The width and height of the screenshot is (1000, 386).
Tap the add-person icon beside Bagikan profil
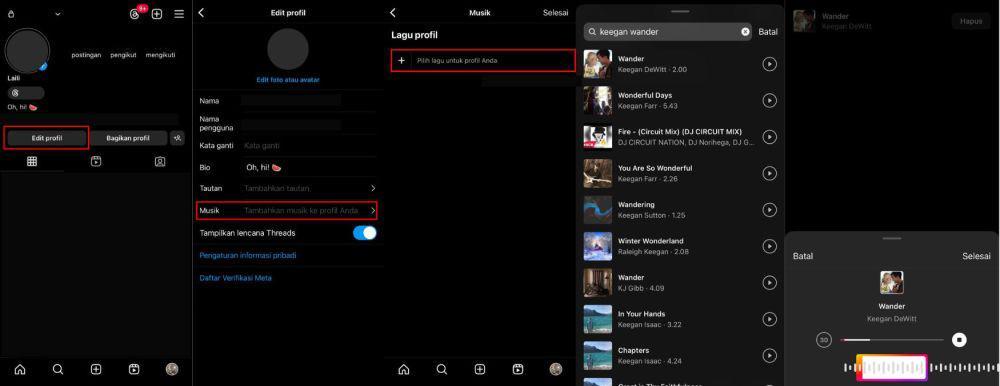tap(177, 138)
